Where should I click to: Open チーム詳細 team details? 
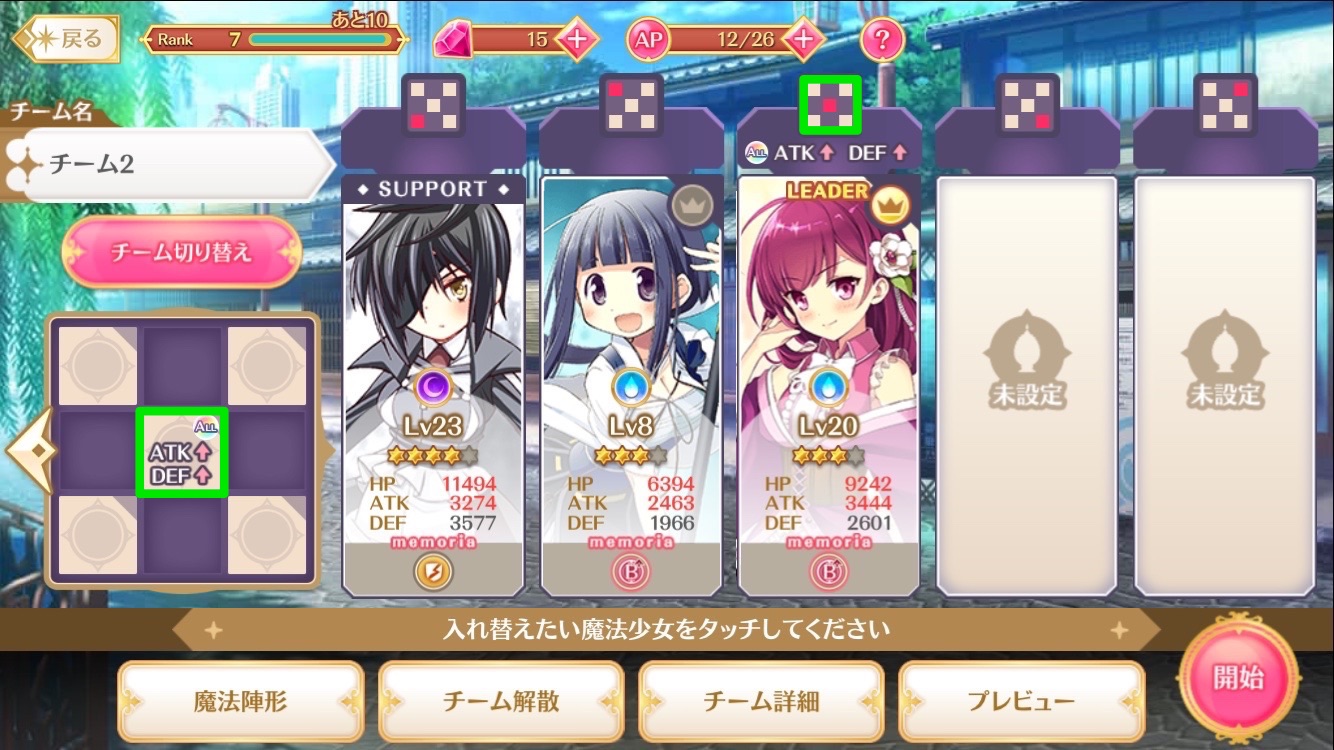[x=761, y=701]
